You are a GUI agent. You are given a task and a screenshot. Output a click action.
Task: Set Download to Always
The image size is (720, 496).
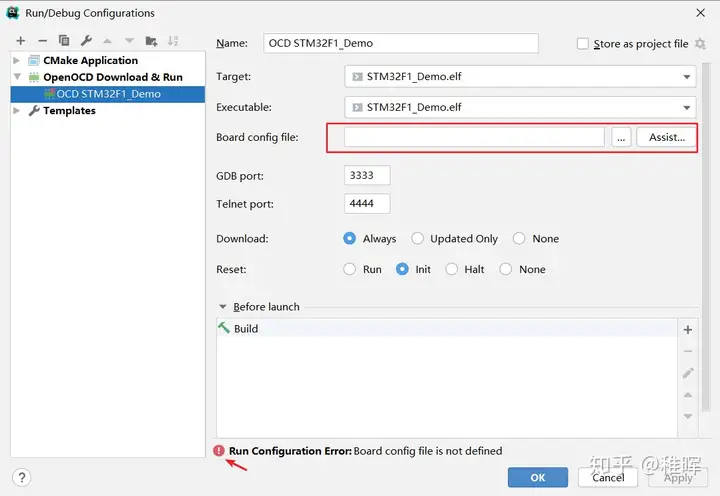tap(349, 238)
